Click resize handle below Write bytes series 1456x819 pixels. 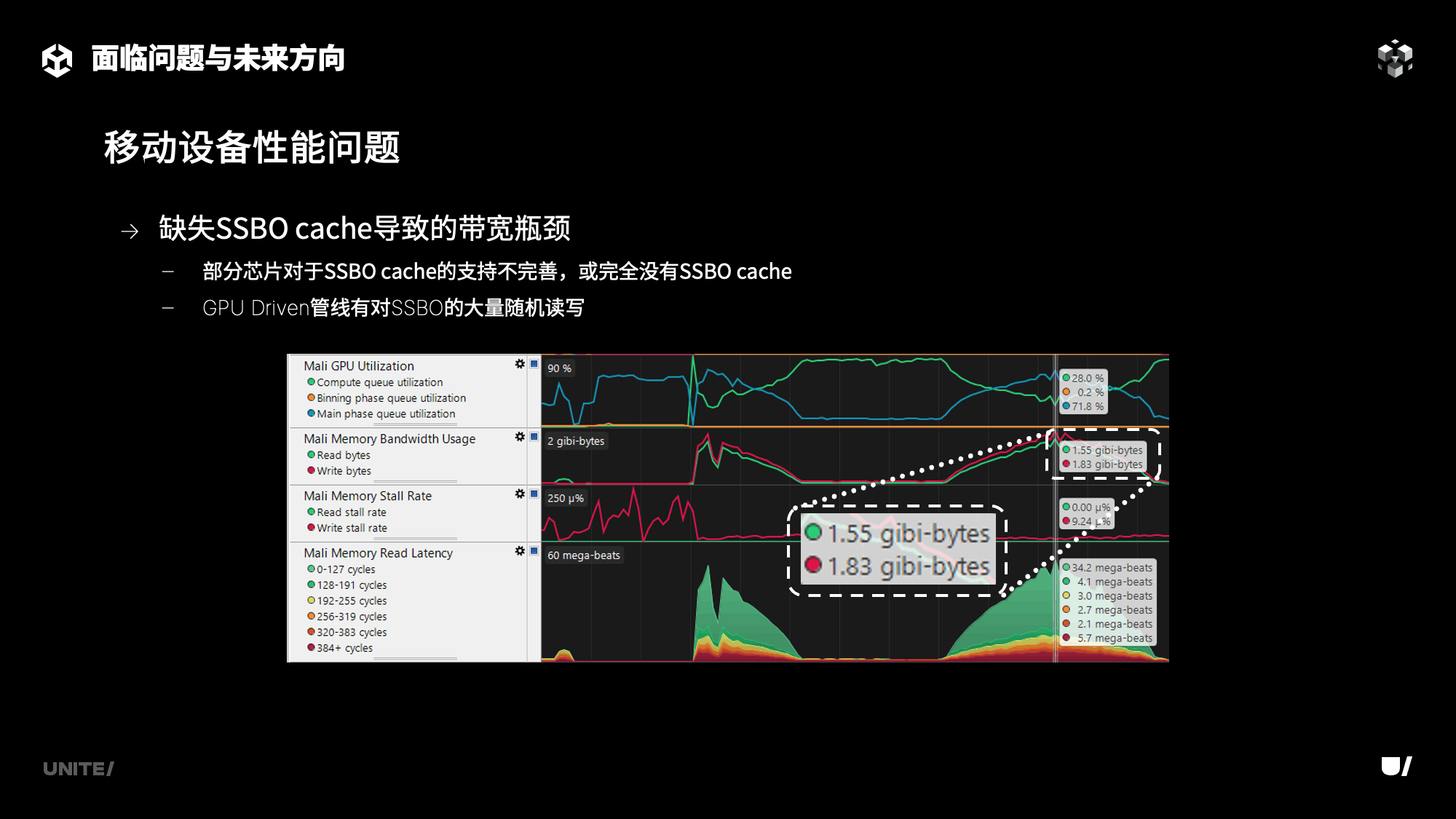(415, 482)
